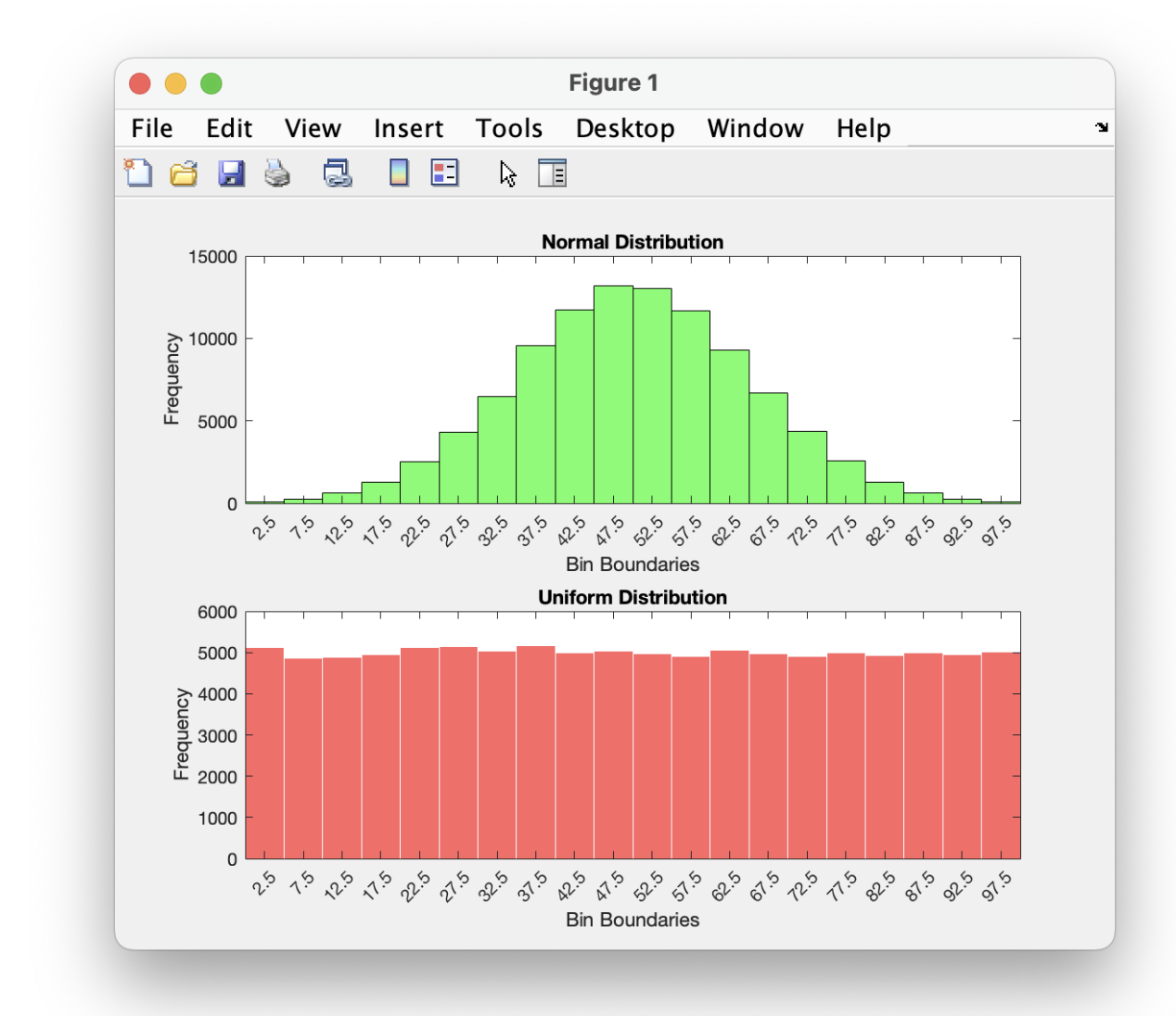Insert a colorbar
Viewport: 1176px width, 1016px height.
(x=398, y=172)
